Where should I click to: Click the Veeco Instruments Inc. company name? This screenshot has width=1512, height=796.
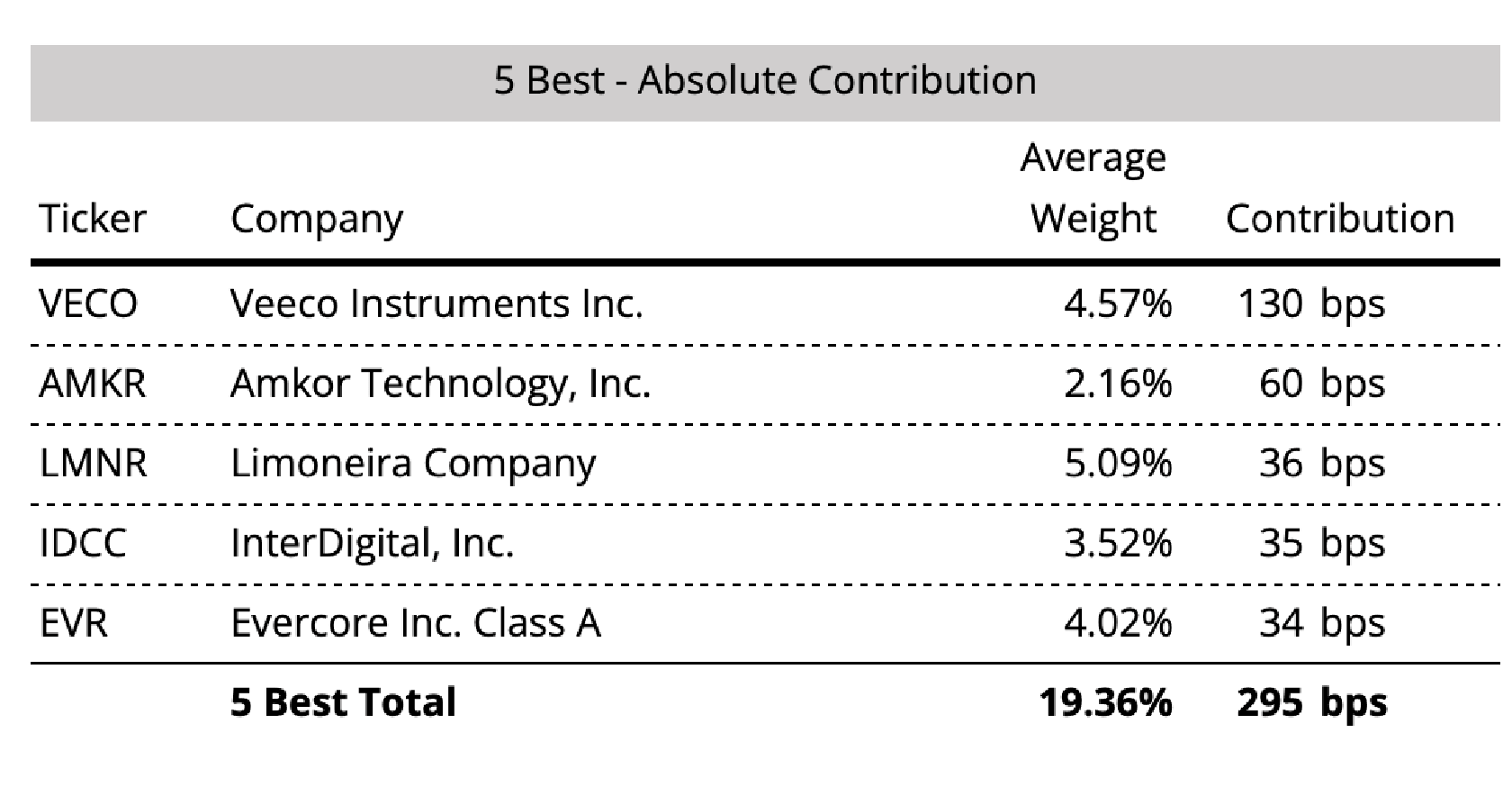point(436,303)
